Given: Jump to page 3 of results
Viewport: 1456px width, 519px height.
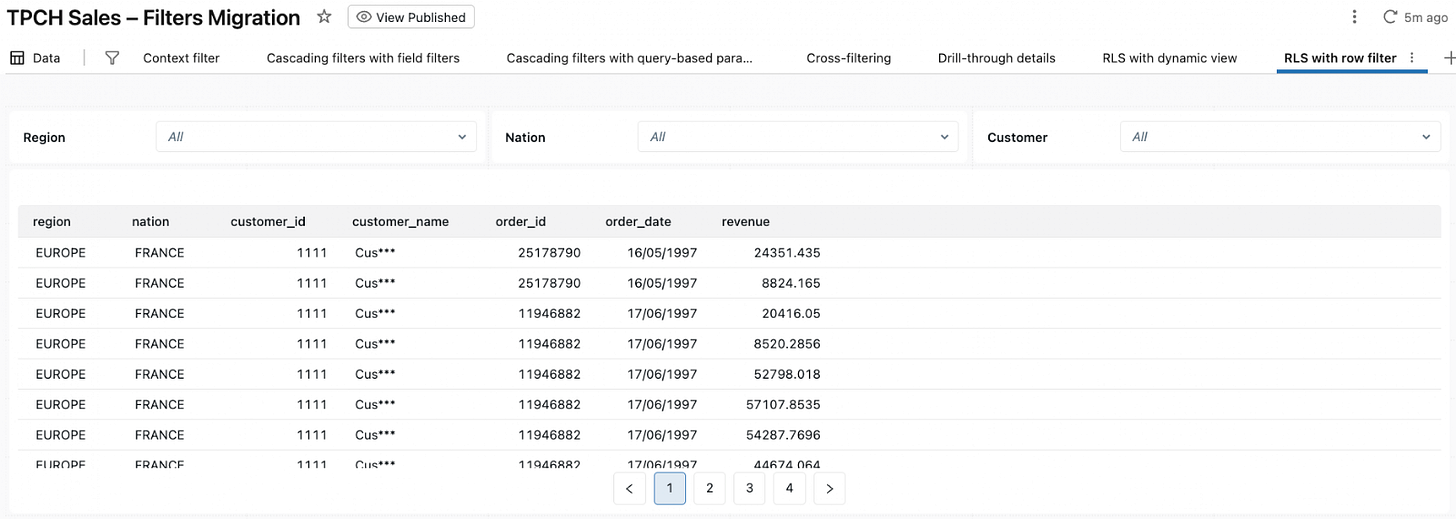Looking at the screenshot, I should [x=749, y=488].
